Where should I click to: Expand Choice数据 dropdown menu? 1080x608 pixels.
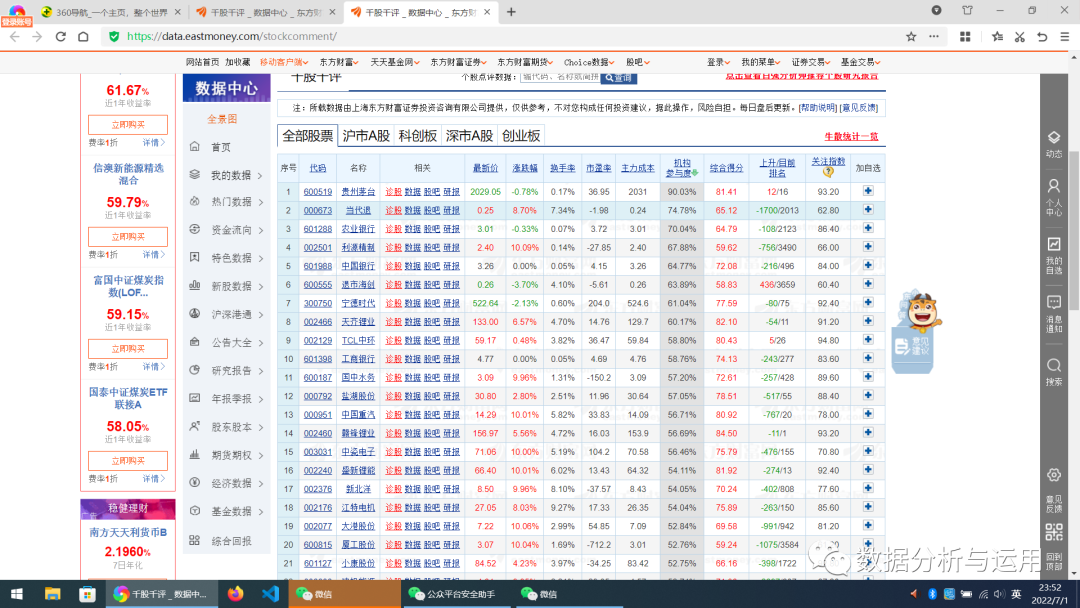pos(589,62)
